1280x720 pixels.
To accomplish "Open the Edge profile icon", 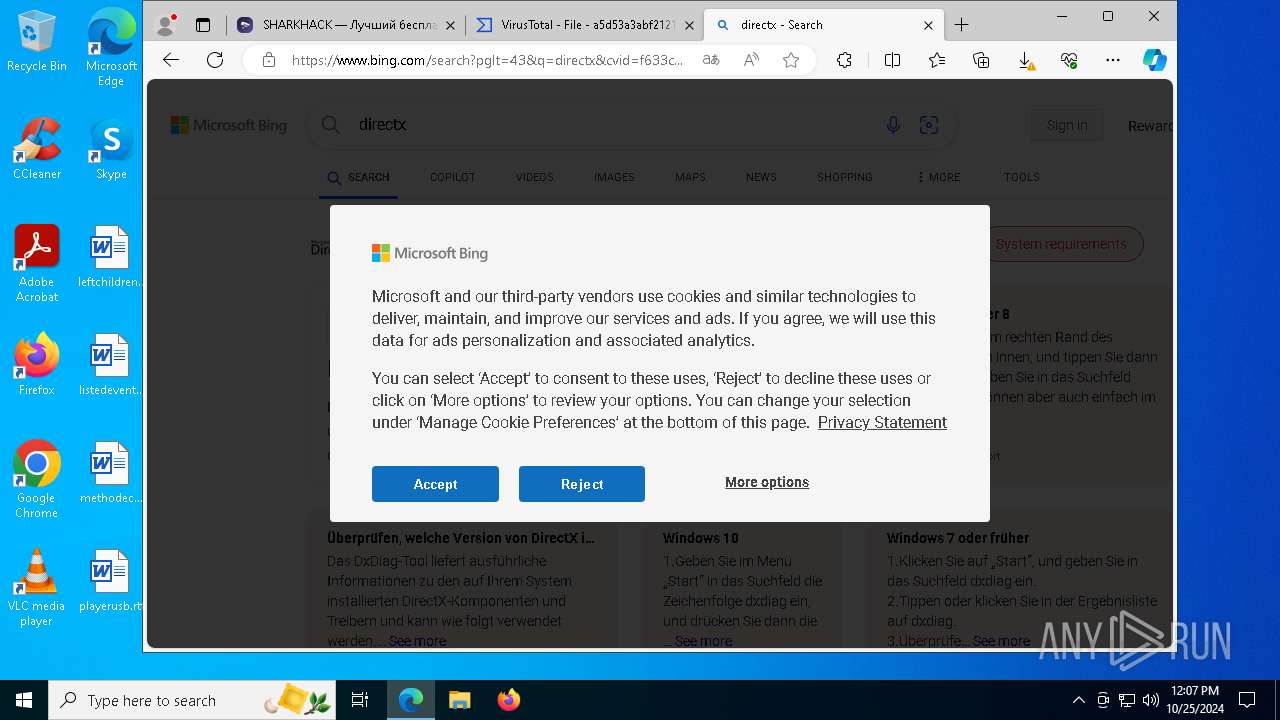I will [166, 25].
